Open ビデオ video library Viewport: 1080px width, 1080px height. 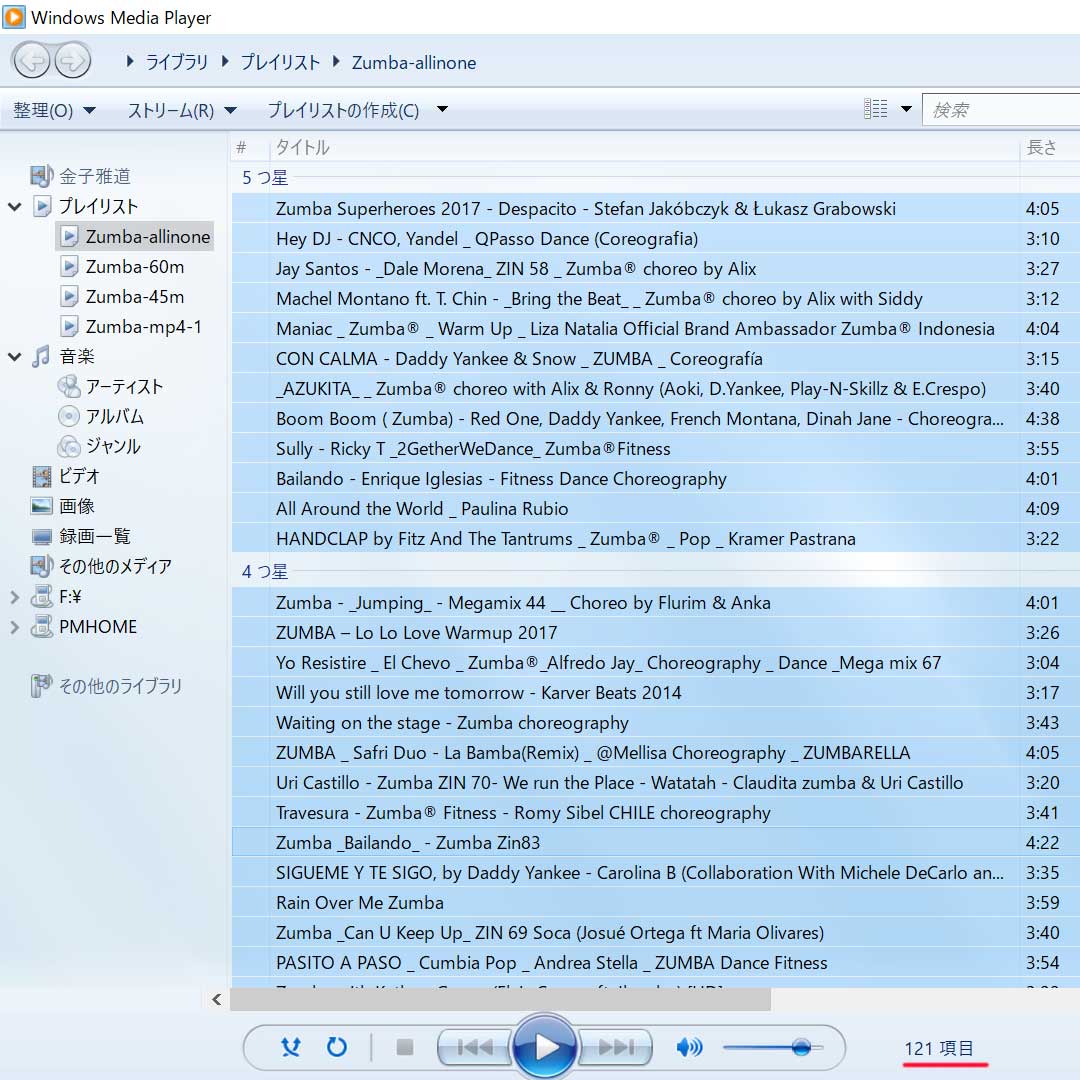coord(79,476)
